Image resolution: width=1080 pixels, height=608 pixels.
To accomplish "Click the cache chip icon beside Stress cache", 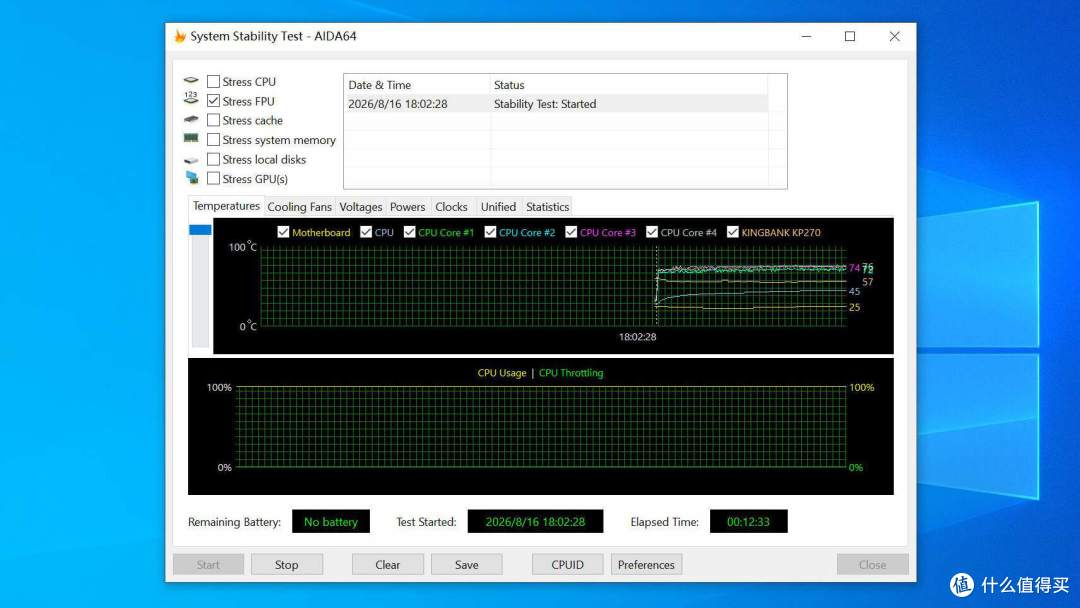I will click(191, 119).
